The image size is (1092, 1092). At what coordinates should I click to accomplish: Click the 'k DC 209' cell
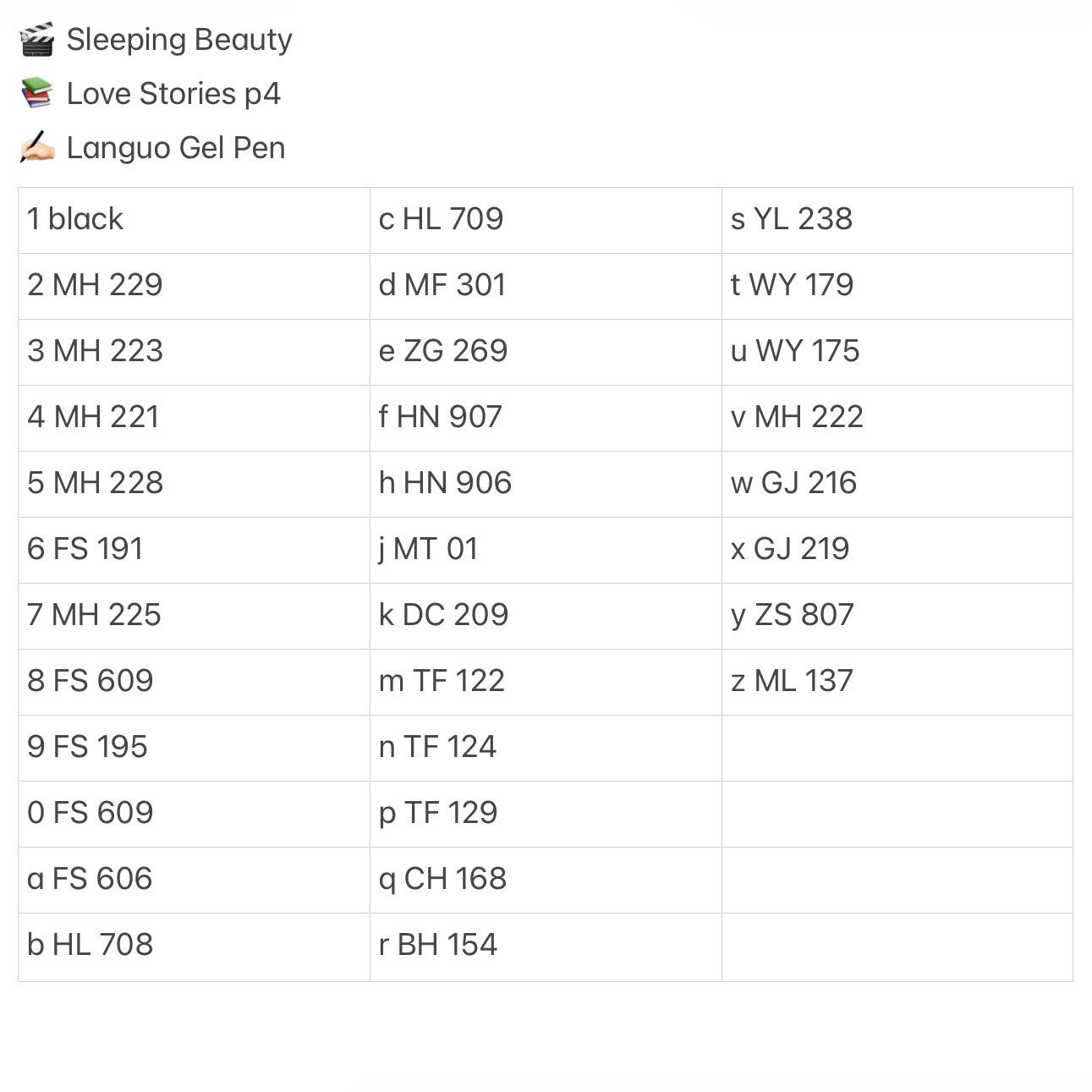click(546, 616)
